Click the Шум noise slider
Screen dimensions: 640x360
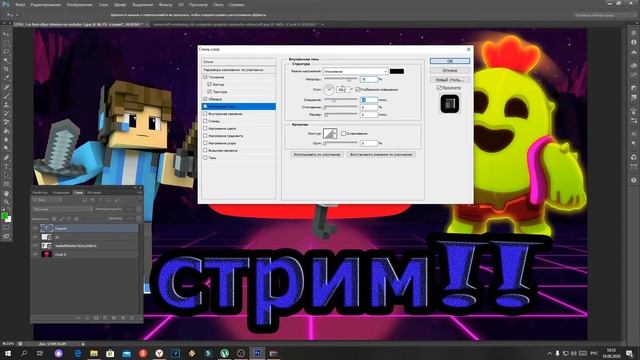(340, 143)
